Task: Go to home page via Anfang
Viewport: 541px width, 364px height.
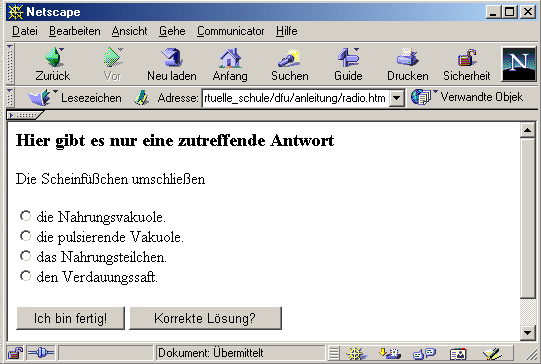Action: pyautogui.click(x=230, y=65)
